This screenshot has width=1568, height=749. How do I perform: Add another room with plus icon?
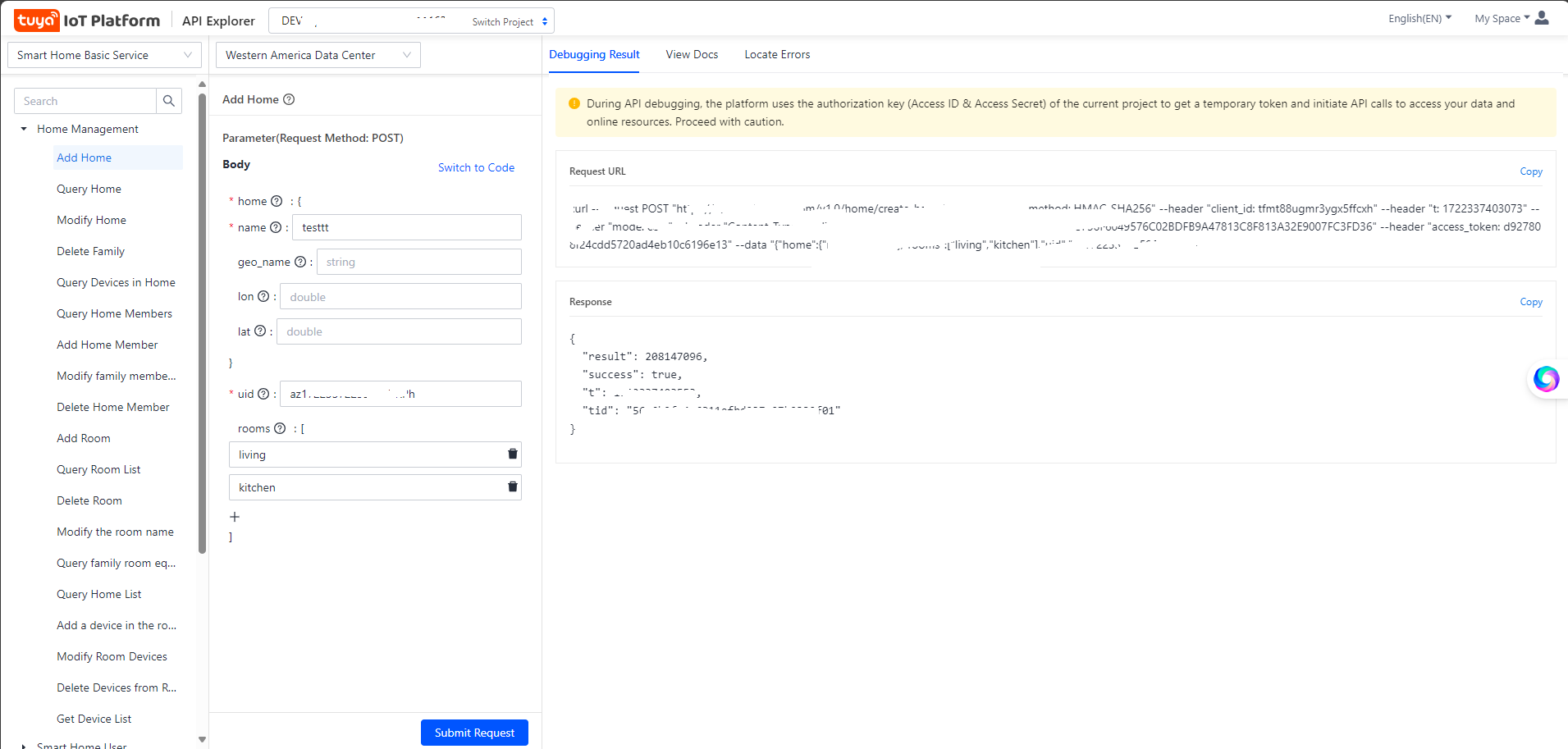pyautogui.click(x=235, y=517)
